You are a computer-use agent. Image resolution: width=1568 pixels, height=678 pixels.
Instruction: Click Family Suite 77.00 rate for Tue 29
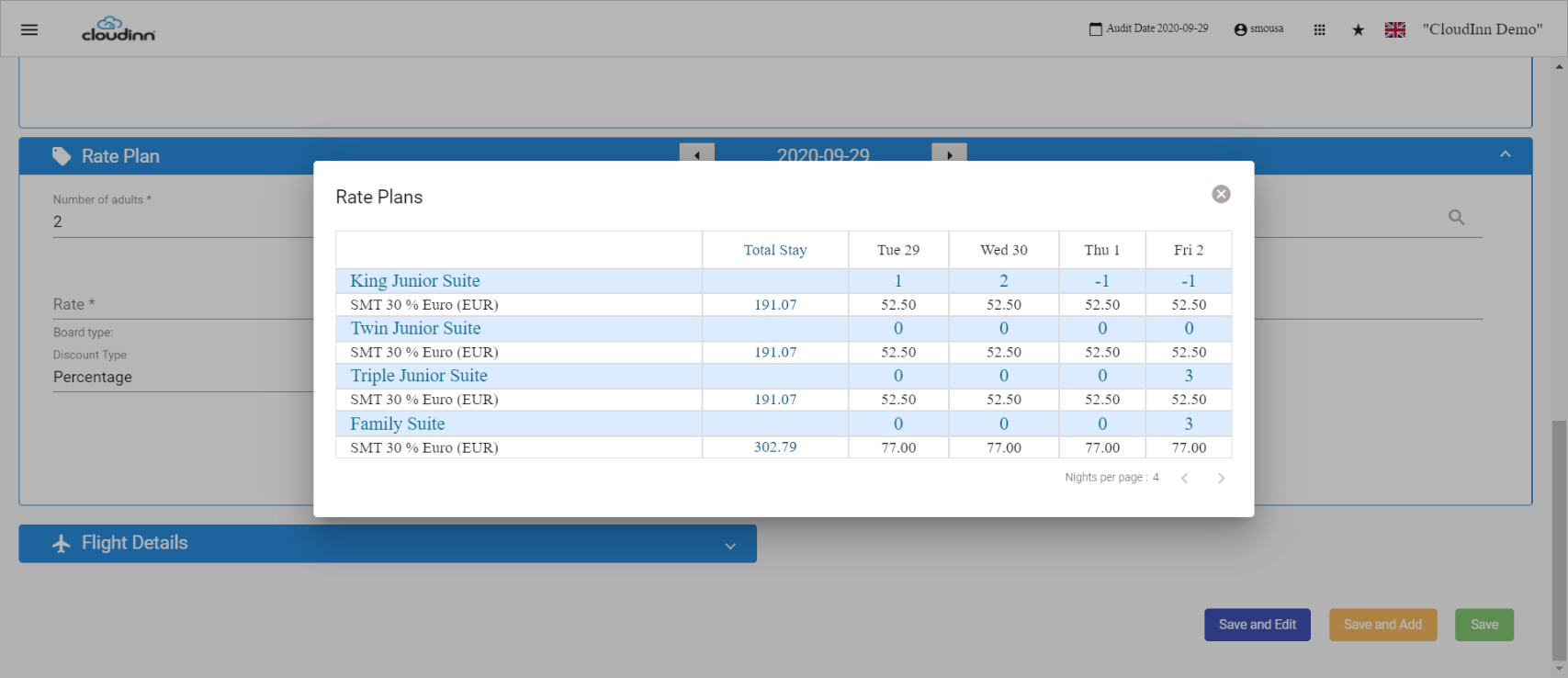[x=898, y=447]
